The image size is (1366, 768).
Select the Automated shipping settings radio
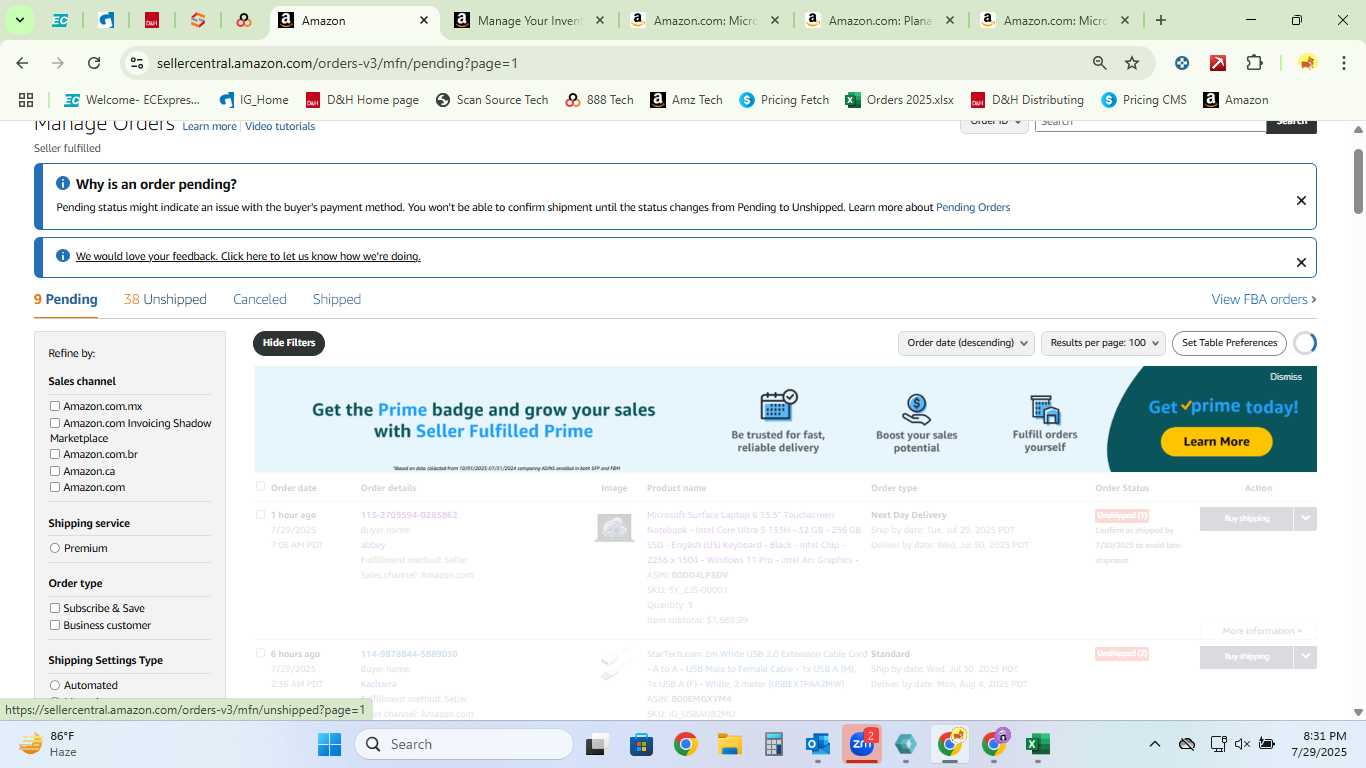[55, 685]
